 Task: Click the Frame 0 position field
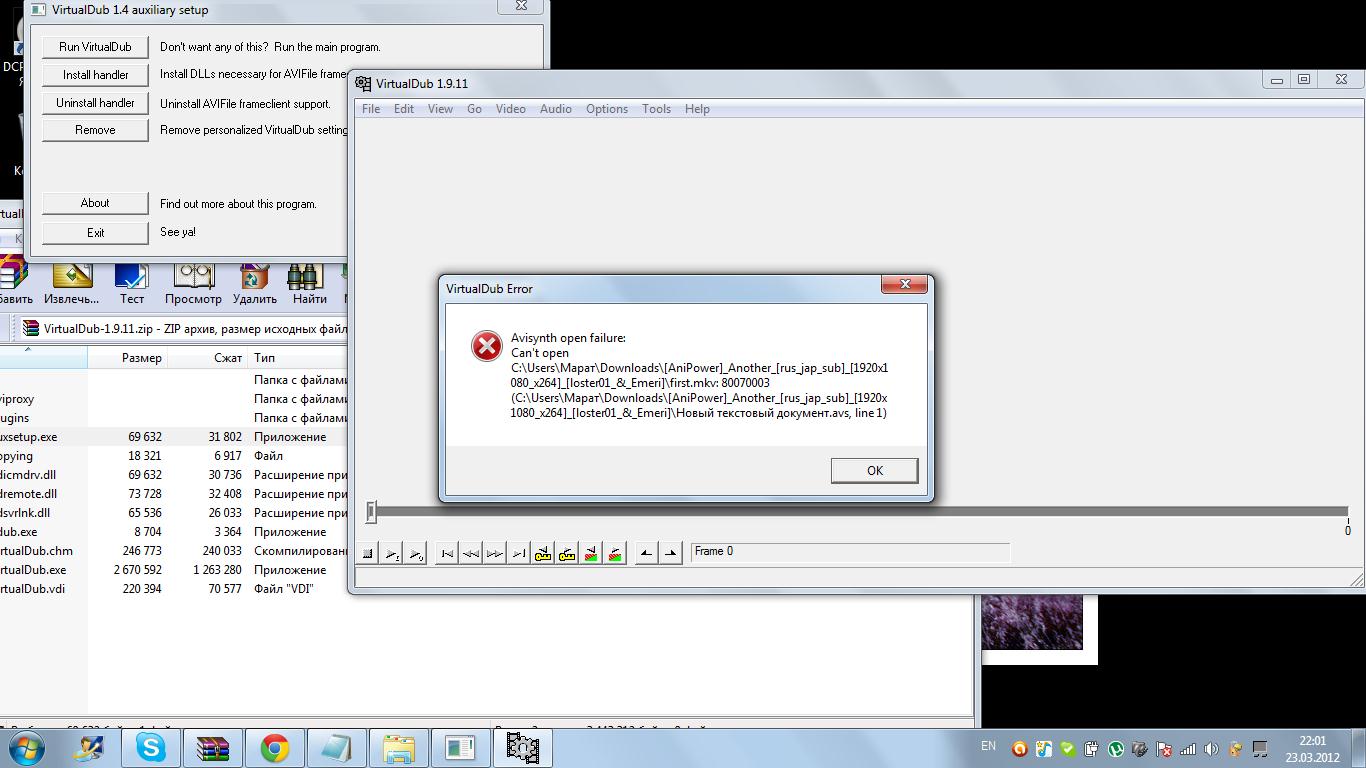[850, 552]
